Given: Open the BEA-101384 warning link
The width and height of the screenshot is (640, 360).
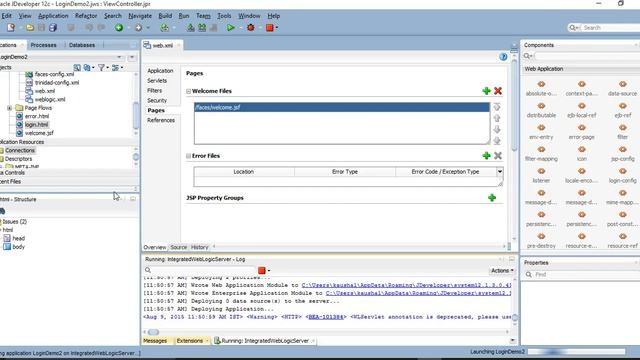Looking at the screenshot, I should pyautogui.click(x=325, y=317).
